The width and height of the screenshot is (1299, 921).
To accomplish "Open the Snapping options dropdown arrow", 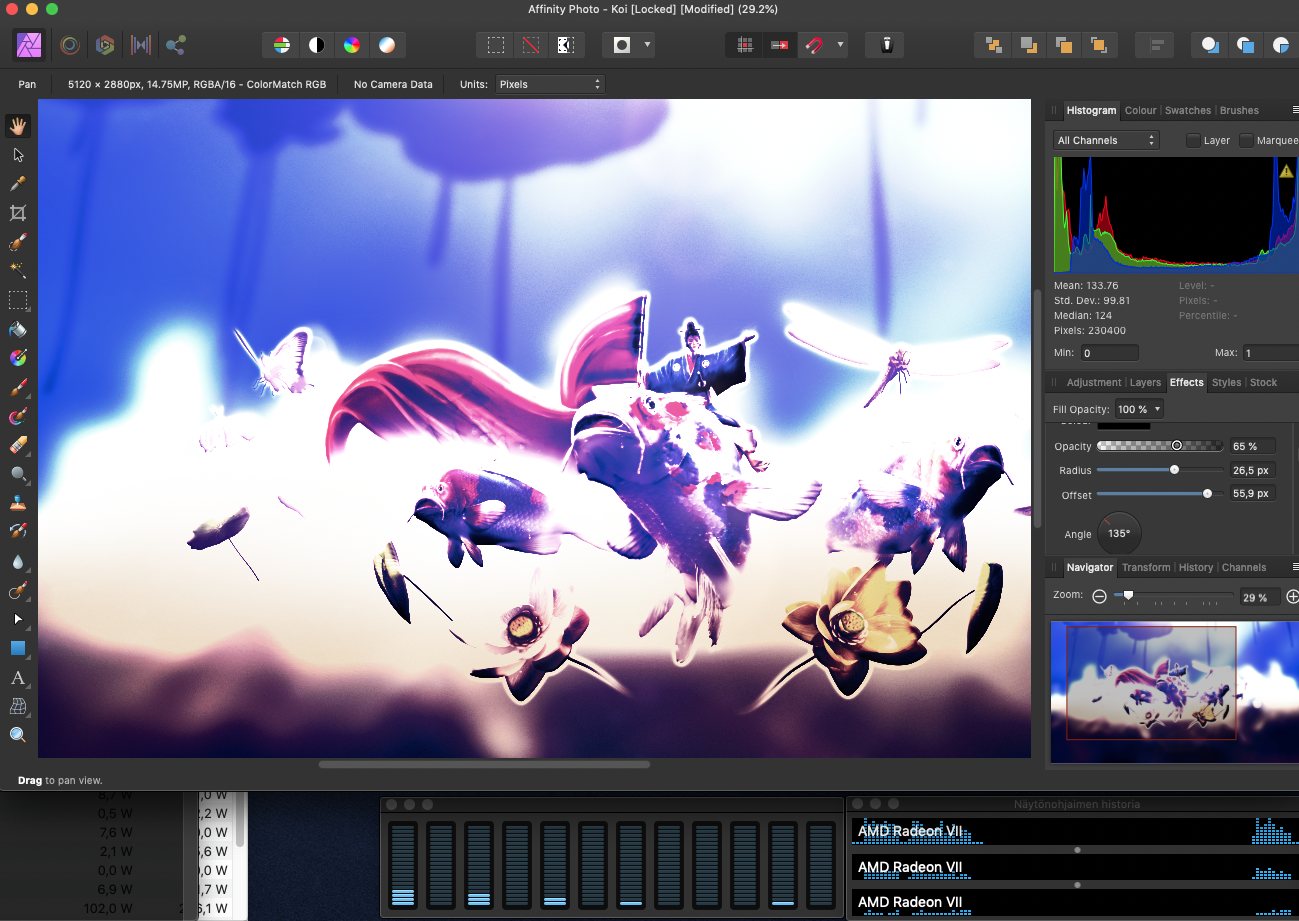I will click(840, 45).
